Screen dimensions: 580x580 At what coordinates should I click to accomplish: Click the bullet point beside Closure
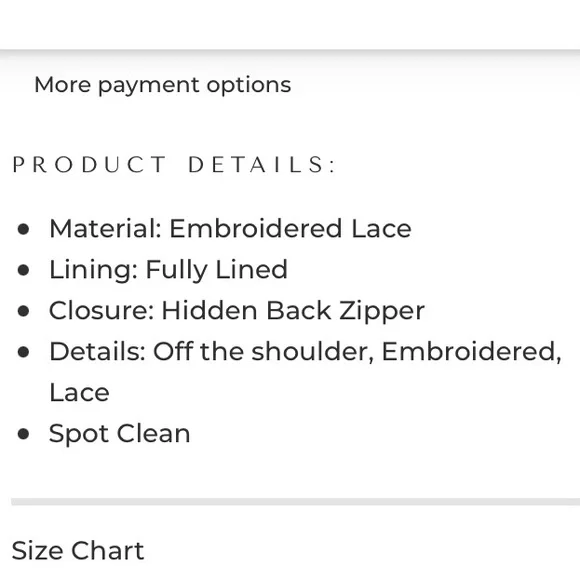23,311
